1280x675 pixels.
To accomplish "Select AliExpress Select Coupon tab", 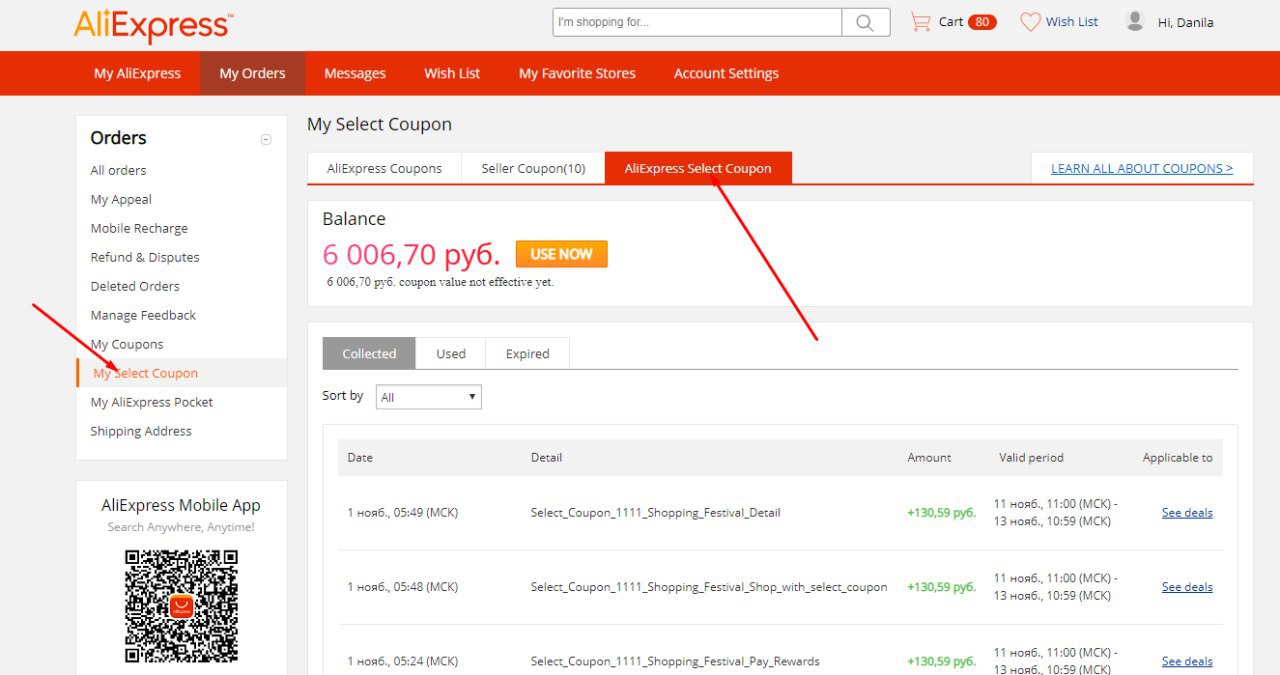I will click(698, 168).
